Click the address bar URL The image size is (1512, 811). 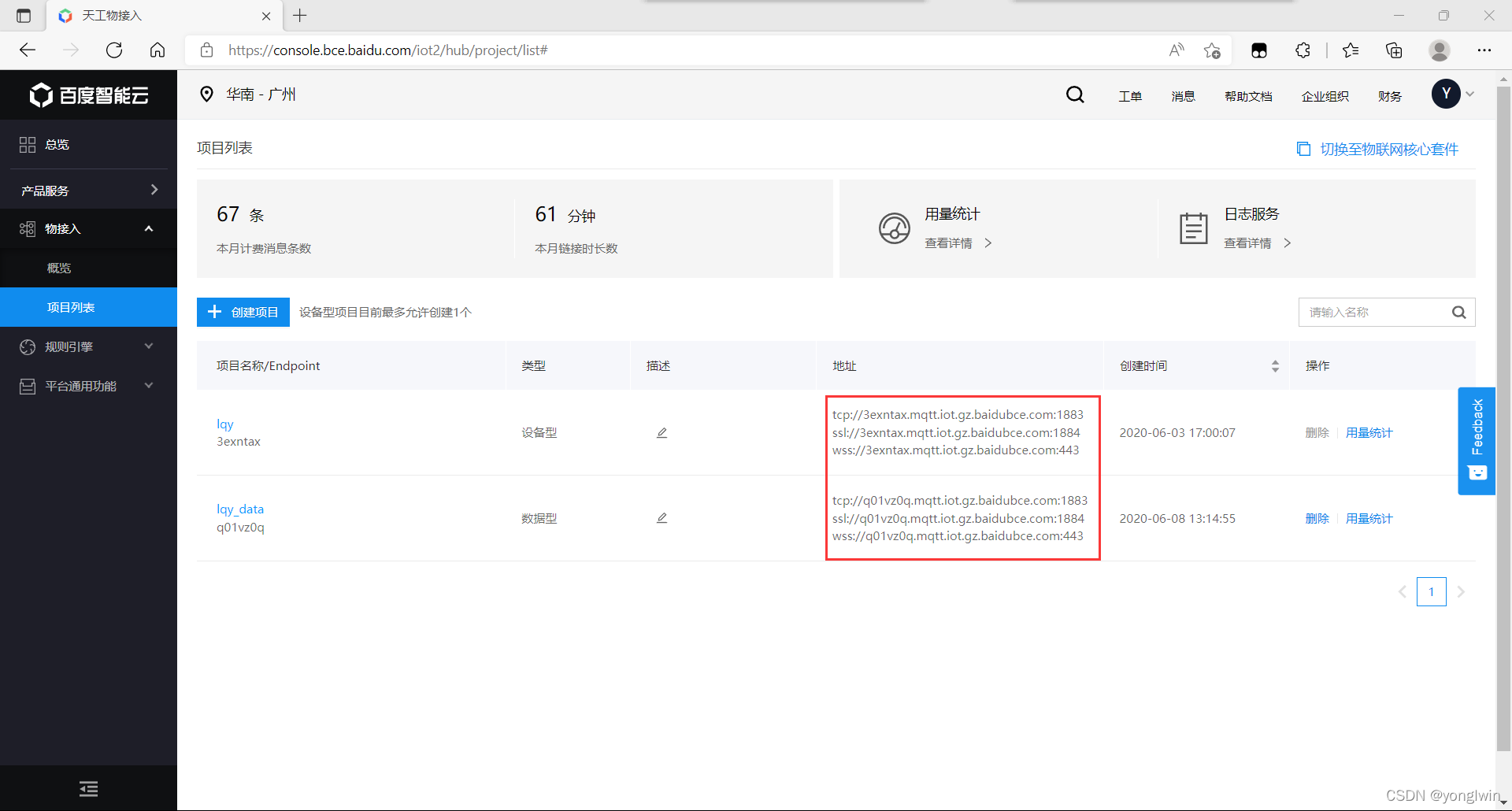pyautogui.click(x=388, y=50)
